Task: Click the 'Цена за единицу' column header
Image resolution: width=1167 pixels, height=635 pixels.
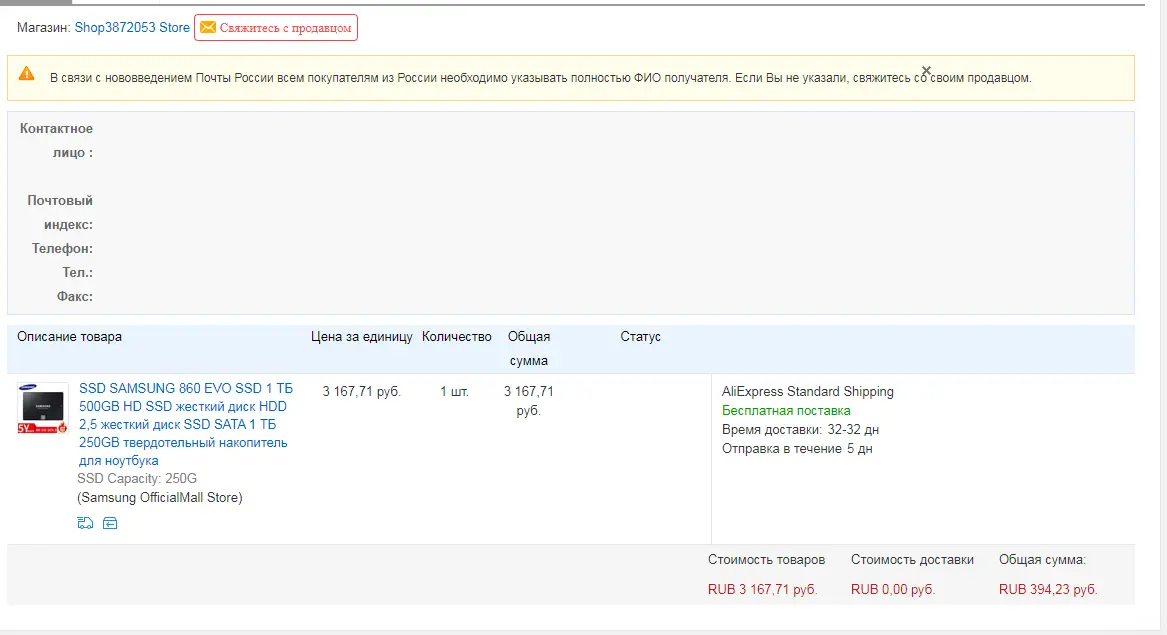Action: point(362,336)
